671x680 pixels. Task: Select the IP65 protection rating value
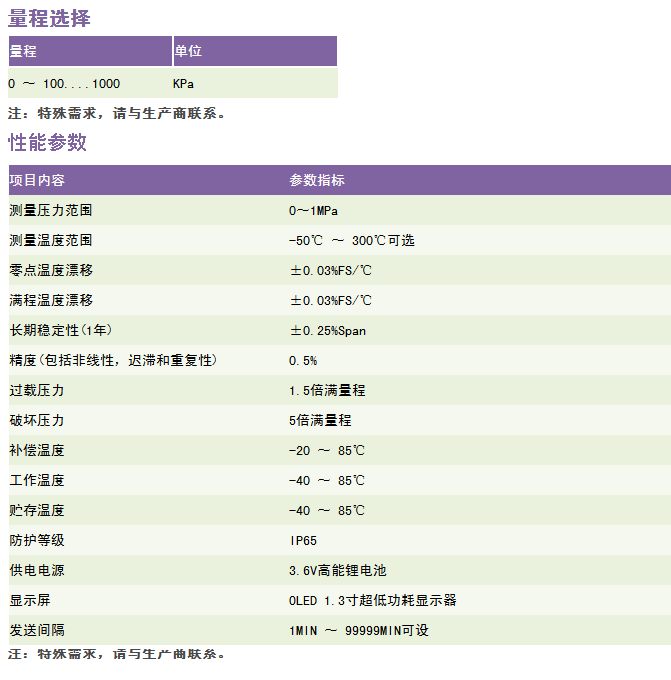tap(303, 540)
